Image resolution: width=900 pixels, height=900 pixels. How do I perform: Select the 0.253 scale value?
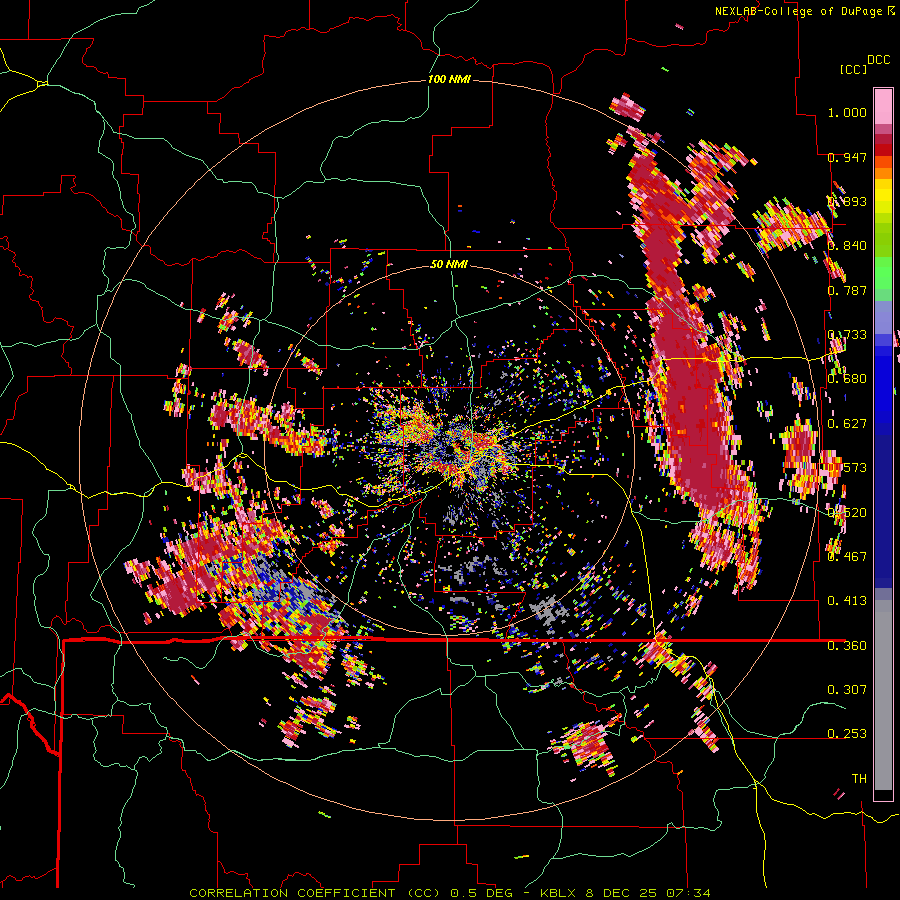coord(847,734)
